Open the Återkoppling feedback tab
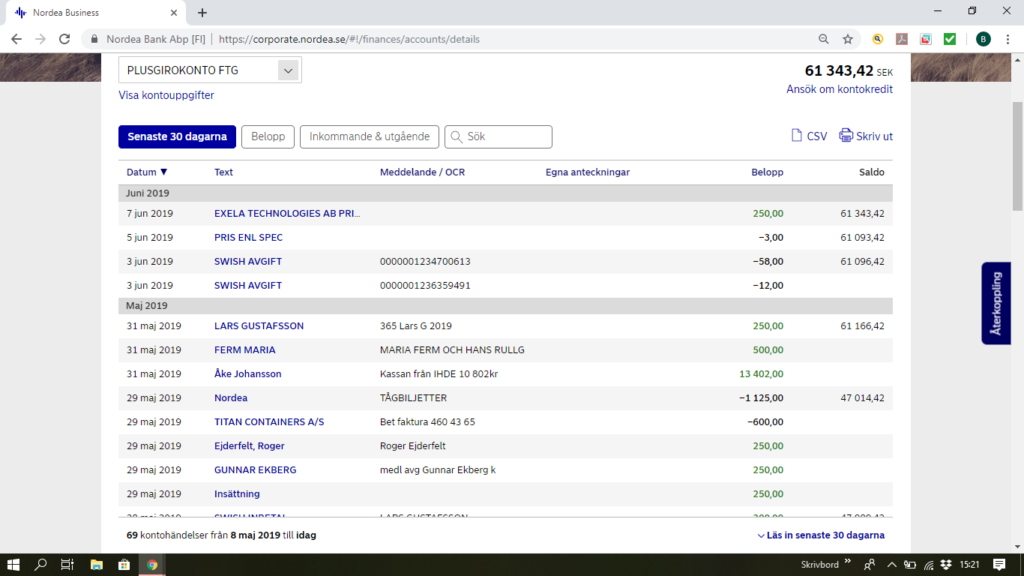This screenshot has width=1024, height=576. (996, 303)
